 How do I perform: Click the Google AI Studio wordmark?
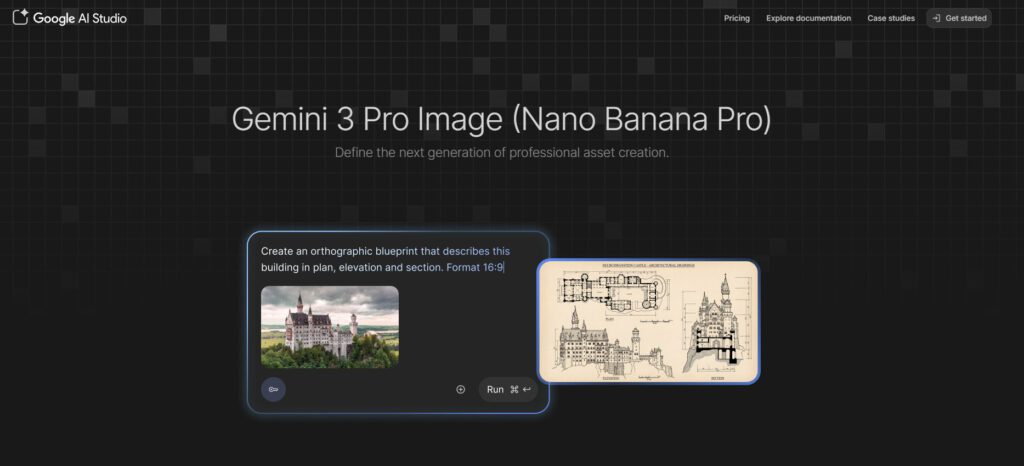click(x=80, y=18)
